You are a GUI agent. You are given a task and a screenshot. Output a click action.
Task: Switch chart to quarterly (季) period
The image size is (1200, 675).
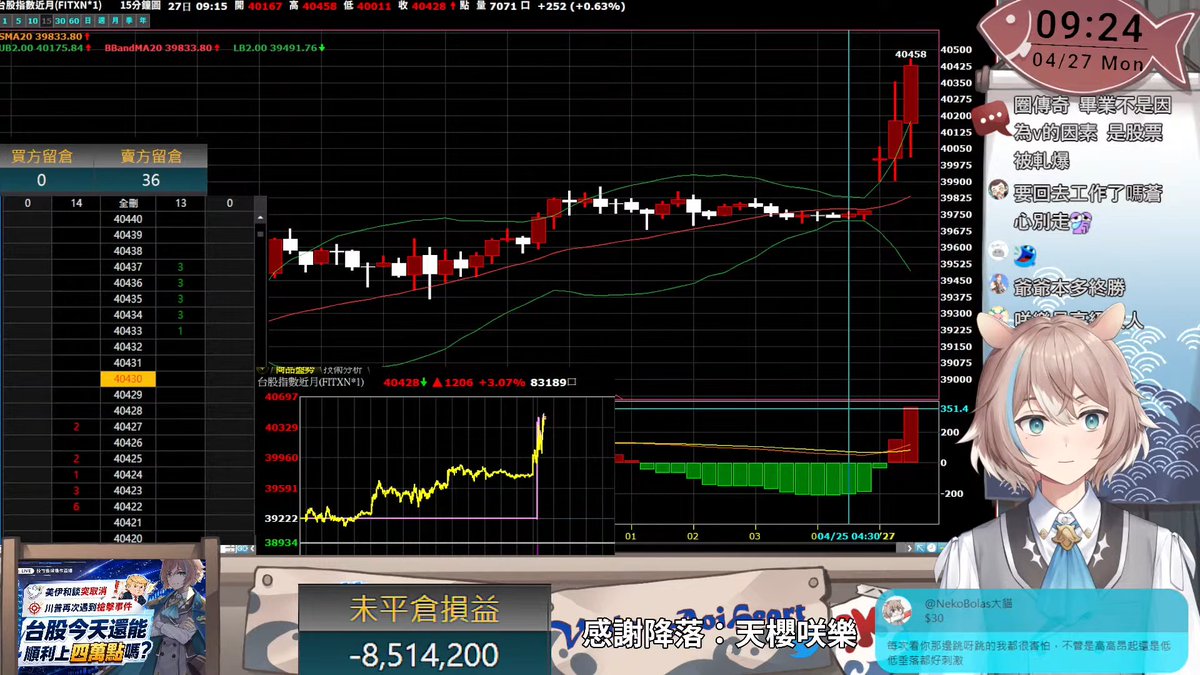(x=129, y=21)
